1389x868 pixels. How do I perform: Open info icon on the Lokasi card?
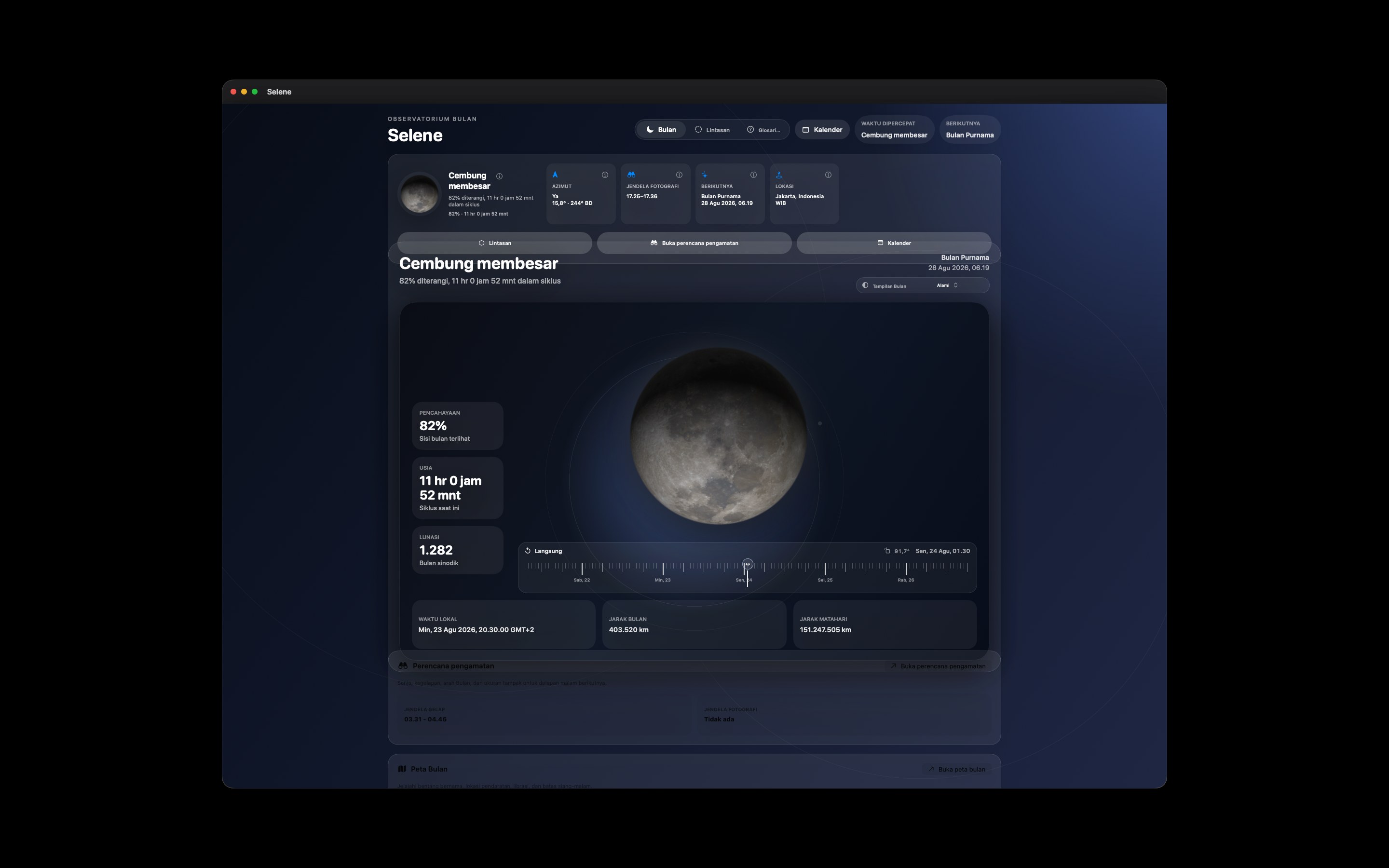(x=828, y=175)
